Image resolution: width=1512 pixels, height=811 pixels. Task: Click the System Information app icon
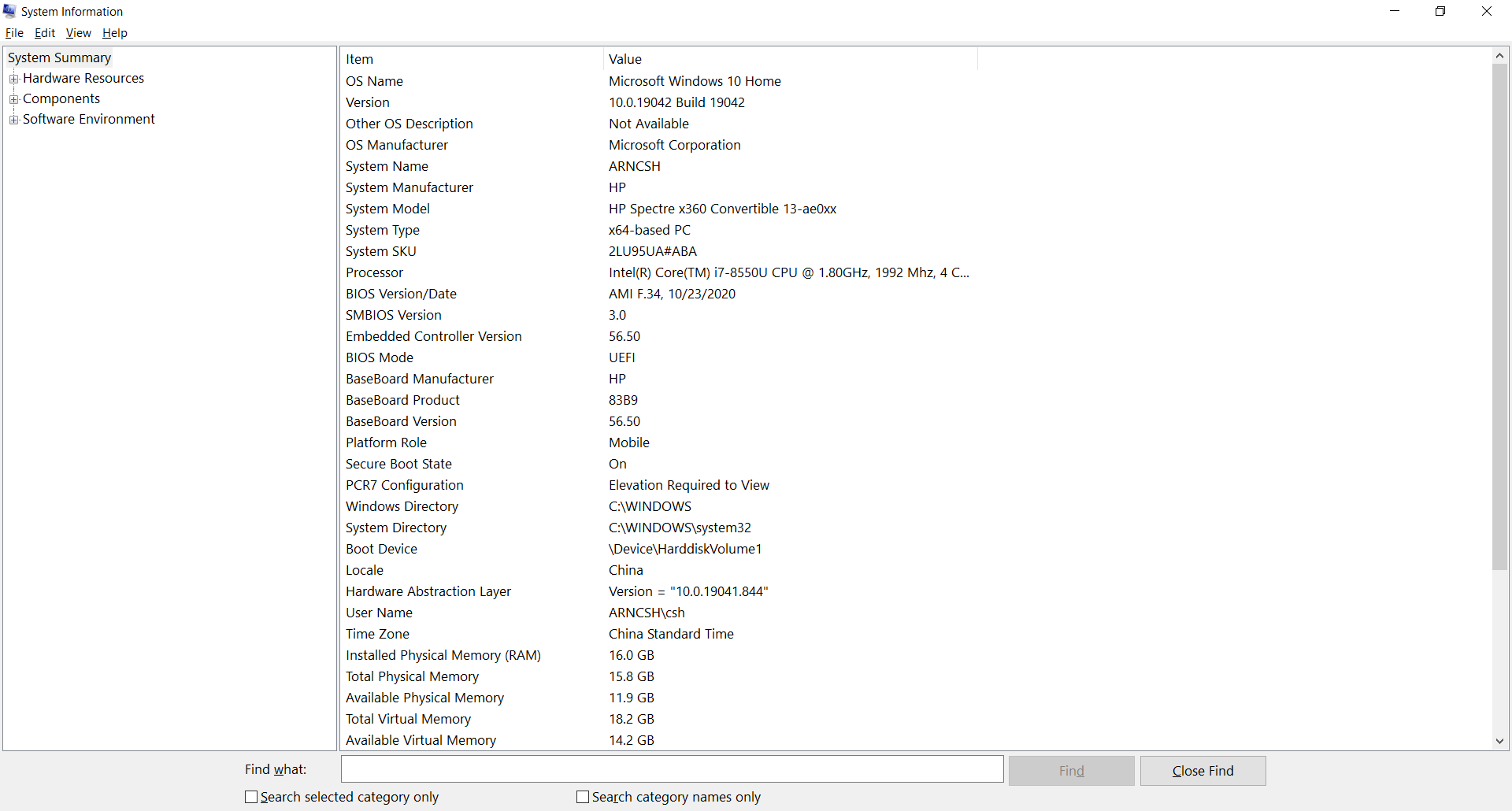tap(9, 11)
